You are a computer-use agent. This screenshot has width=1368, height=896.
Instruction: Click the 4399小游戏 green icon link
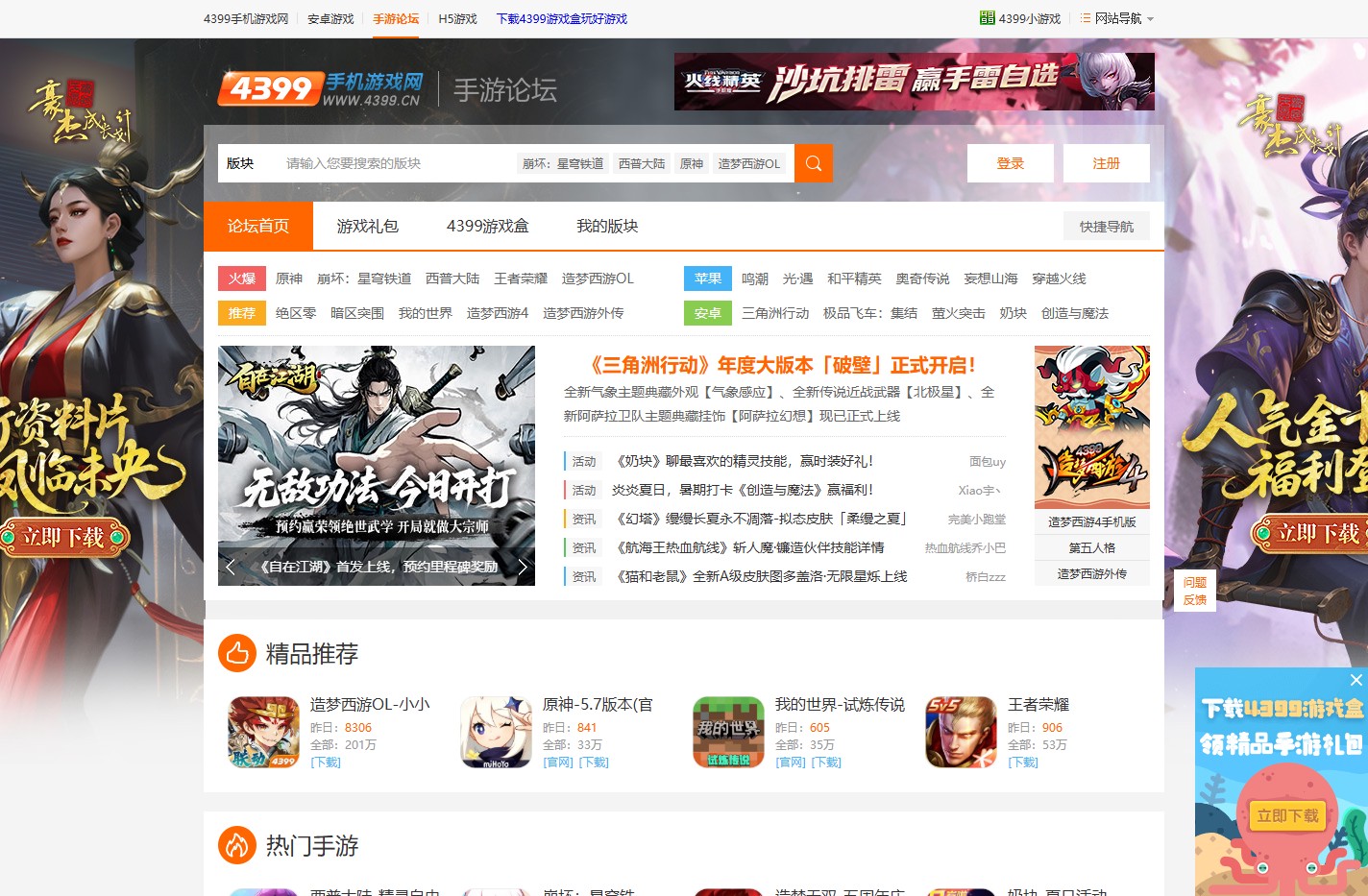1020,18
